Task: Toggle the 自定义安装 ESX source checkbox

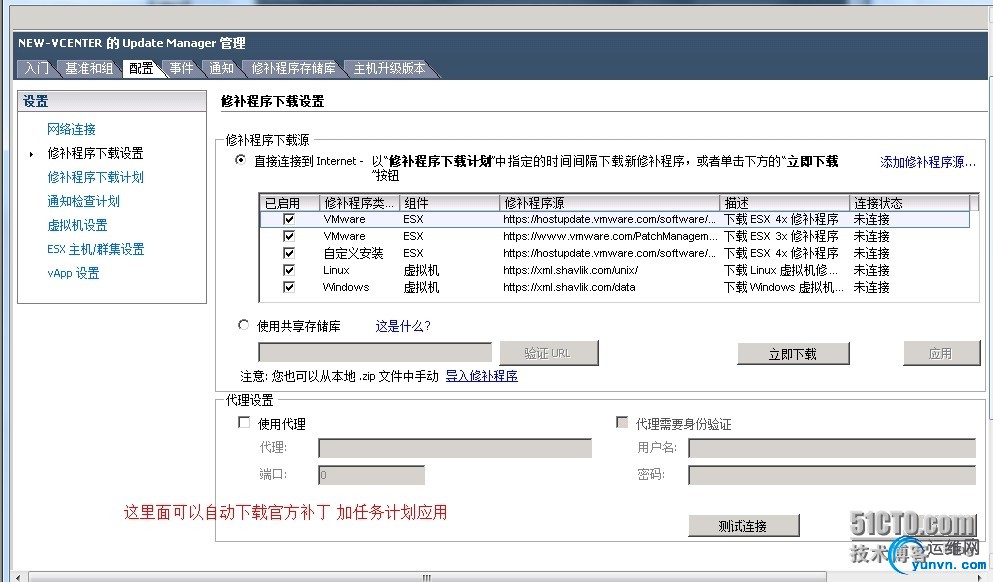Action: click(289, 253)
